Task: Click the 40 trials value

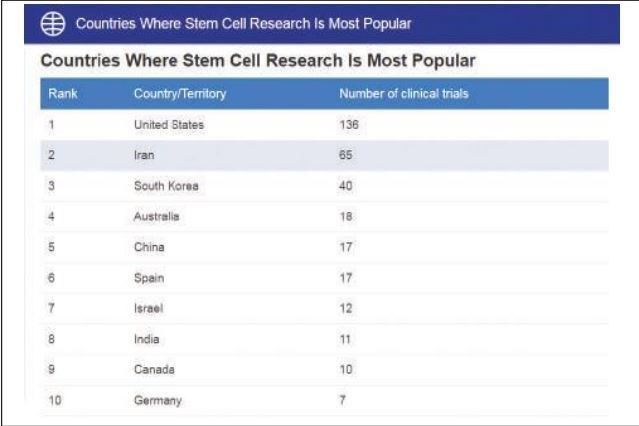Action: 347,186
